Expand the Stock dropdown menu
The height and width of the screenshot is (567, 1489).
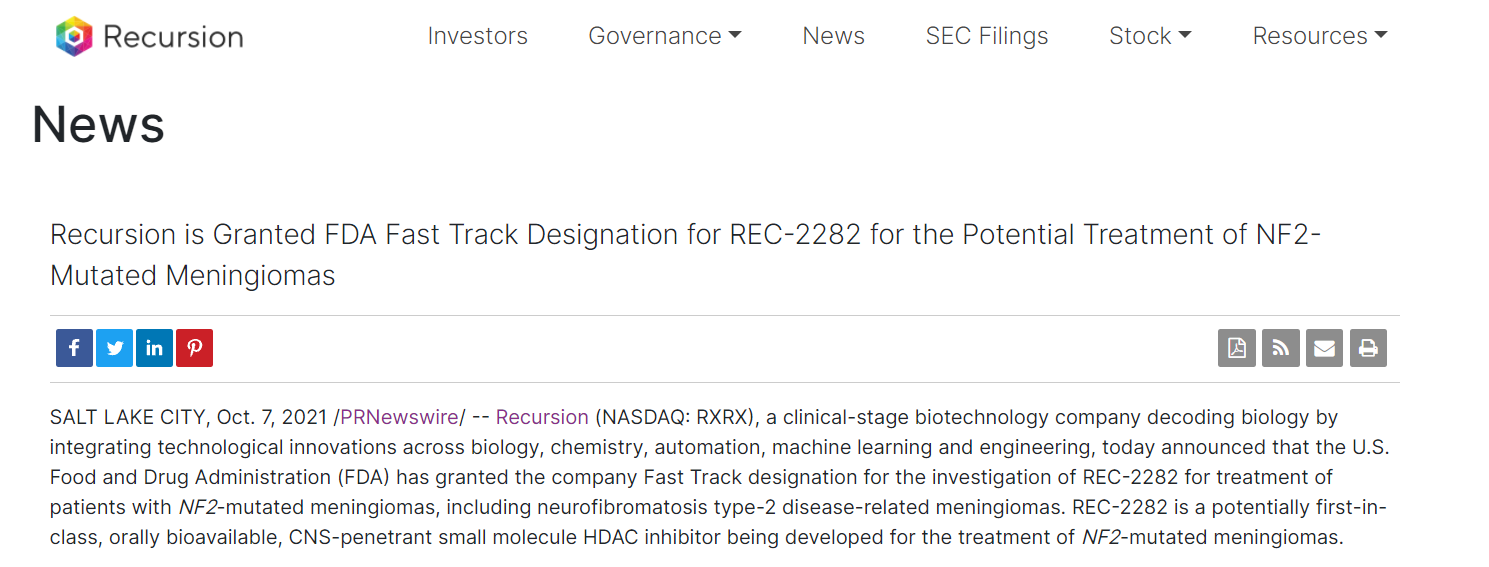(x=1150, y=36)
